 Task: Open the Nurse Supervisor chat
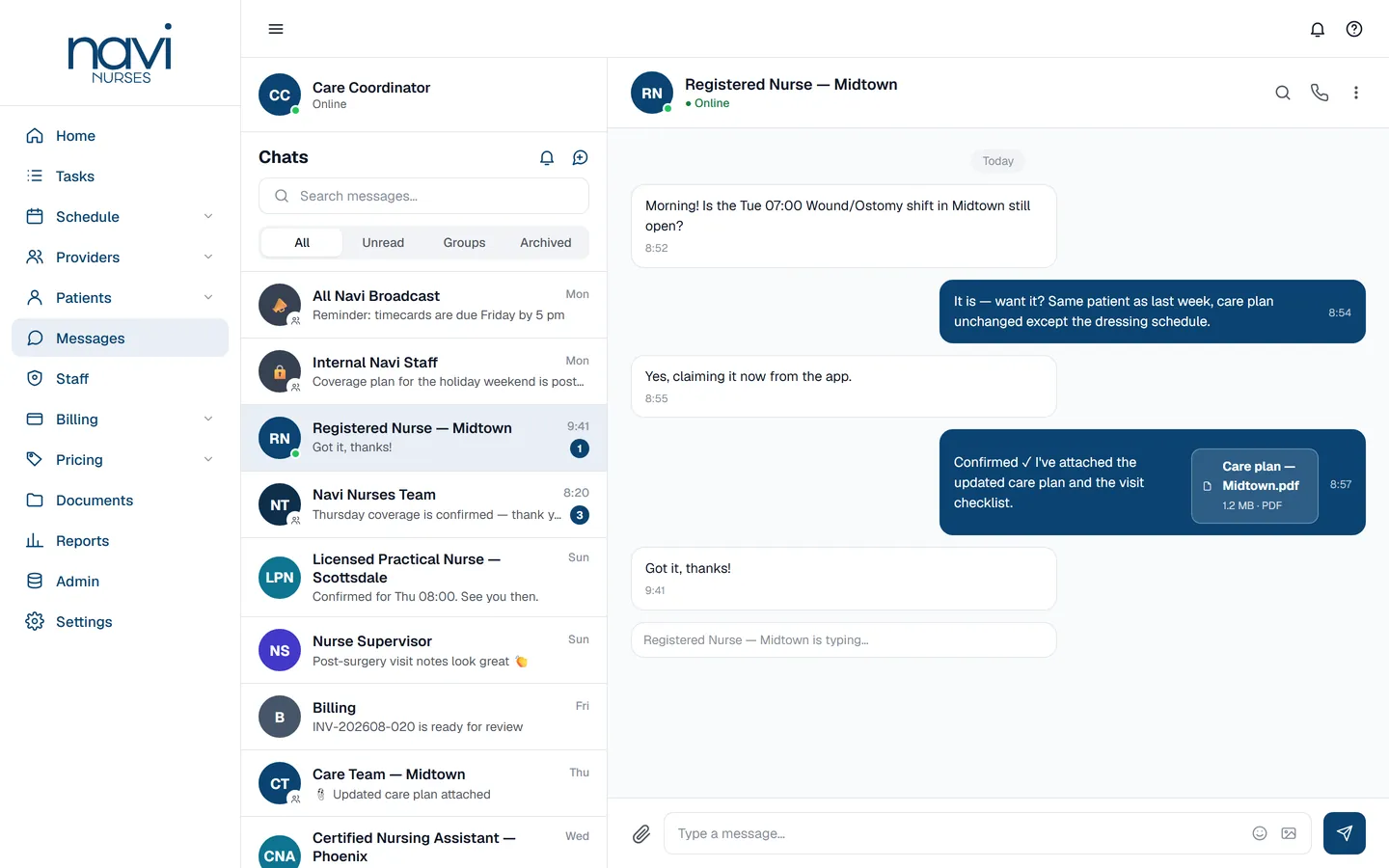423,651
